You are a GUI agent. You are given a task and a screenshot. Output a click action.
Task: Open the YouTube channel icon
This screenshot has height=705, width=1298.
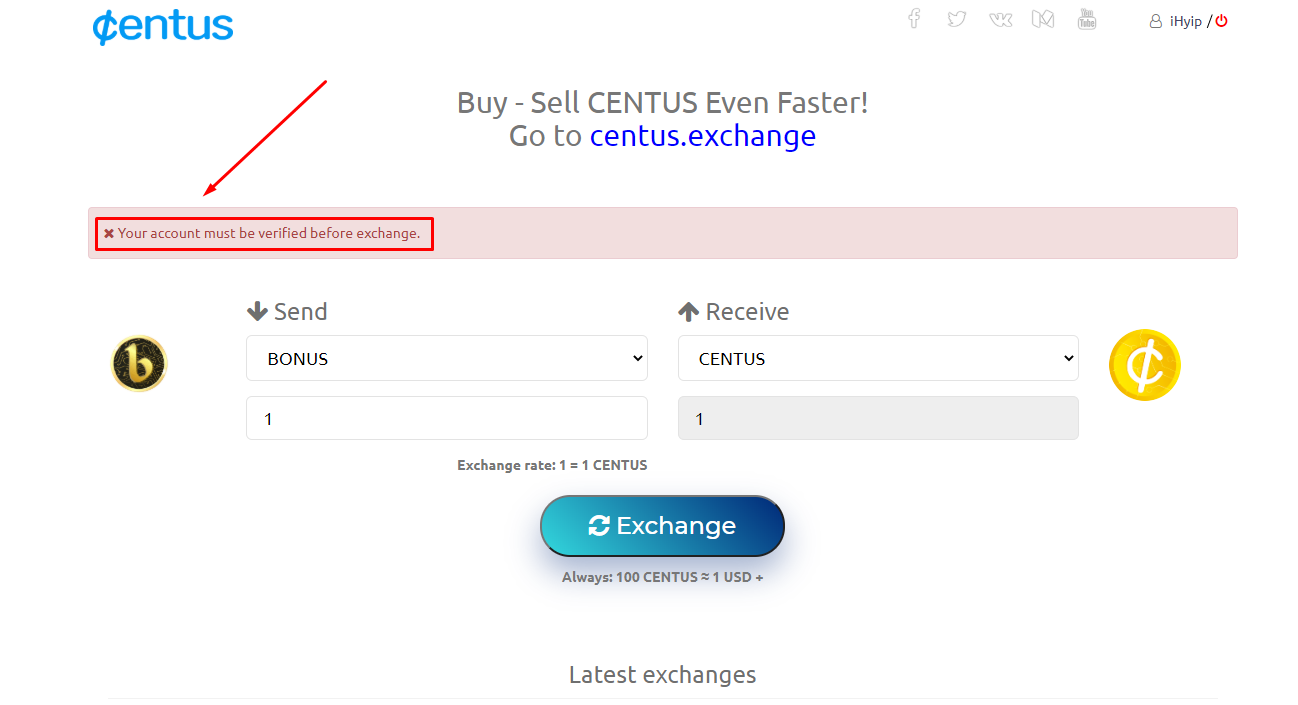pos(1087,19)
